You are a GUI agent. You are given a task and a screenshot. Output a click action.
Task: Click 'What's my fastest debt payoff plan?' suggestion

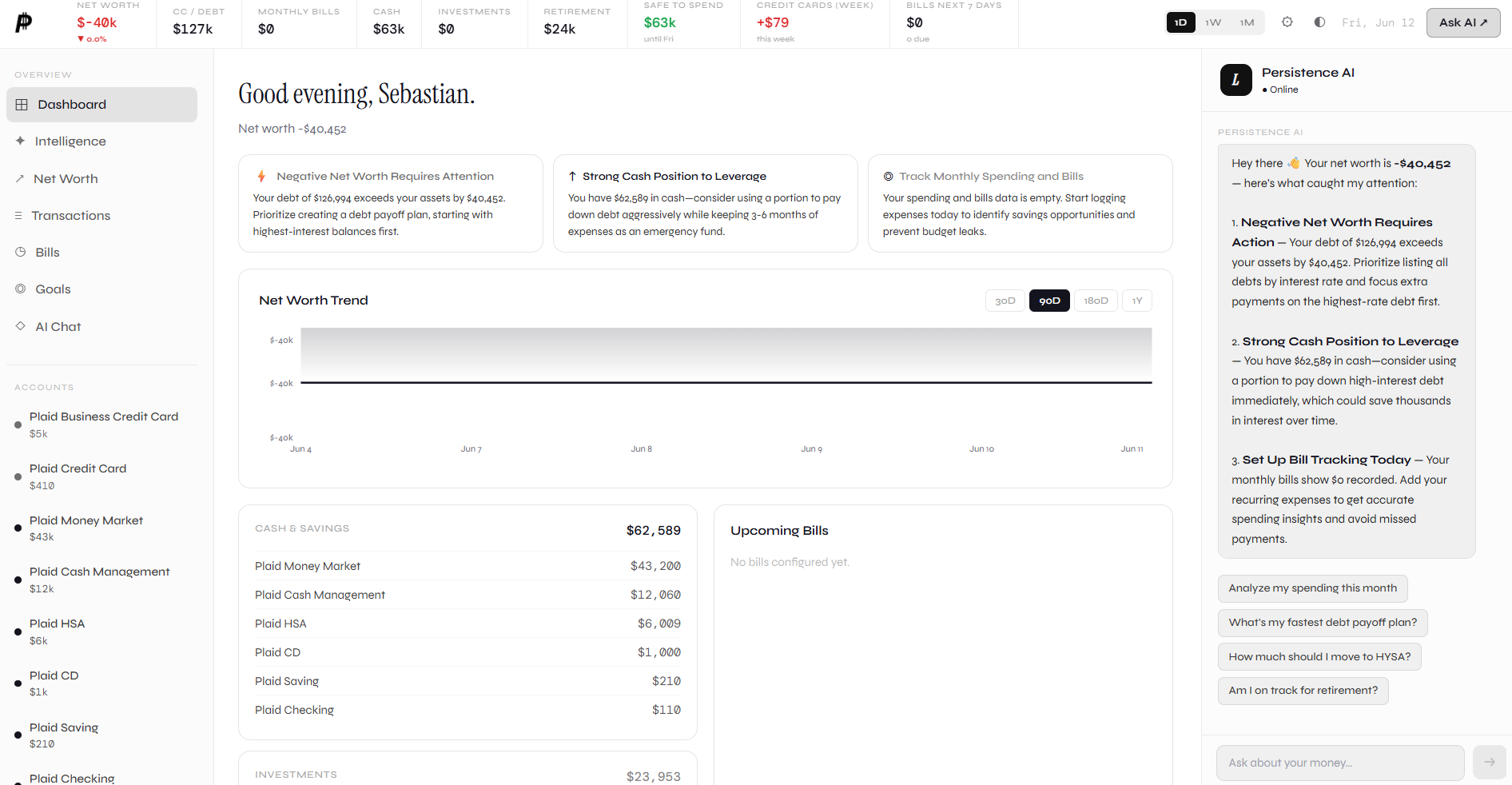point(1323,623)
